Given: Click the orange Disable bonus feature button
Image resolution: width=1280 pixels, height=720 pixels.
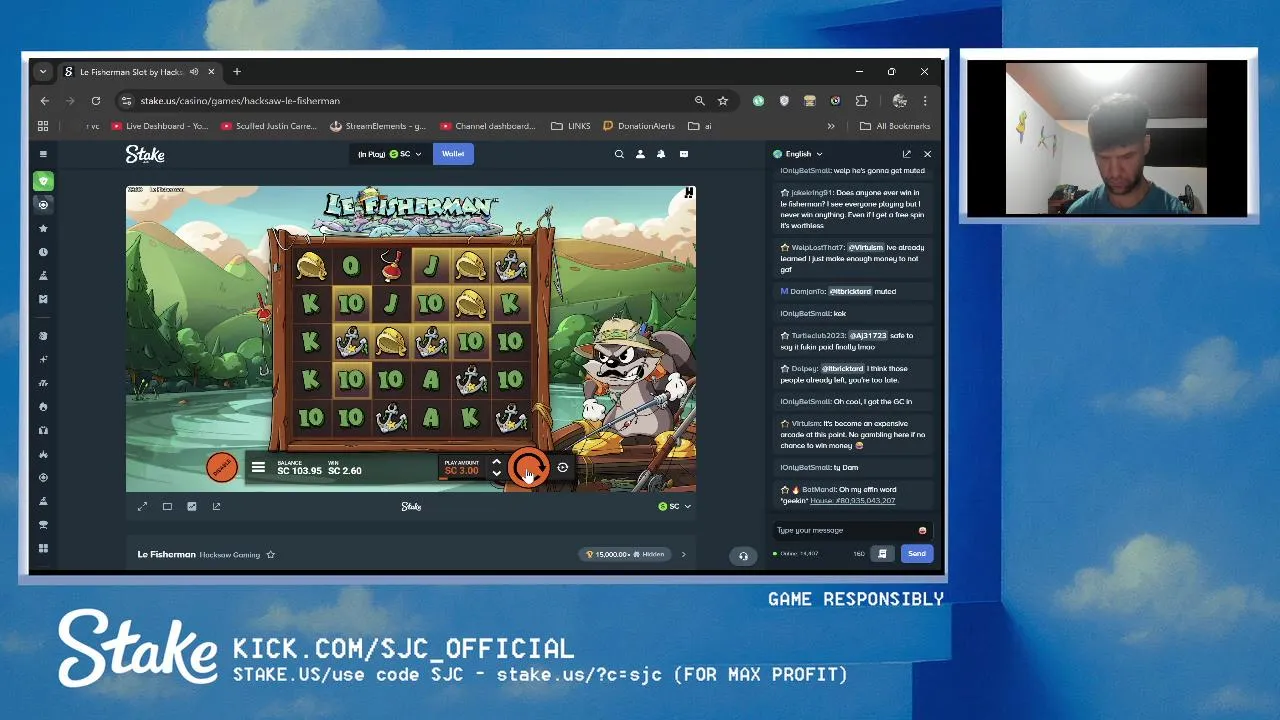Looking at the screenshot, I should point(221,467).
